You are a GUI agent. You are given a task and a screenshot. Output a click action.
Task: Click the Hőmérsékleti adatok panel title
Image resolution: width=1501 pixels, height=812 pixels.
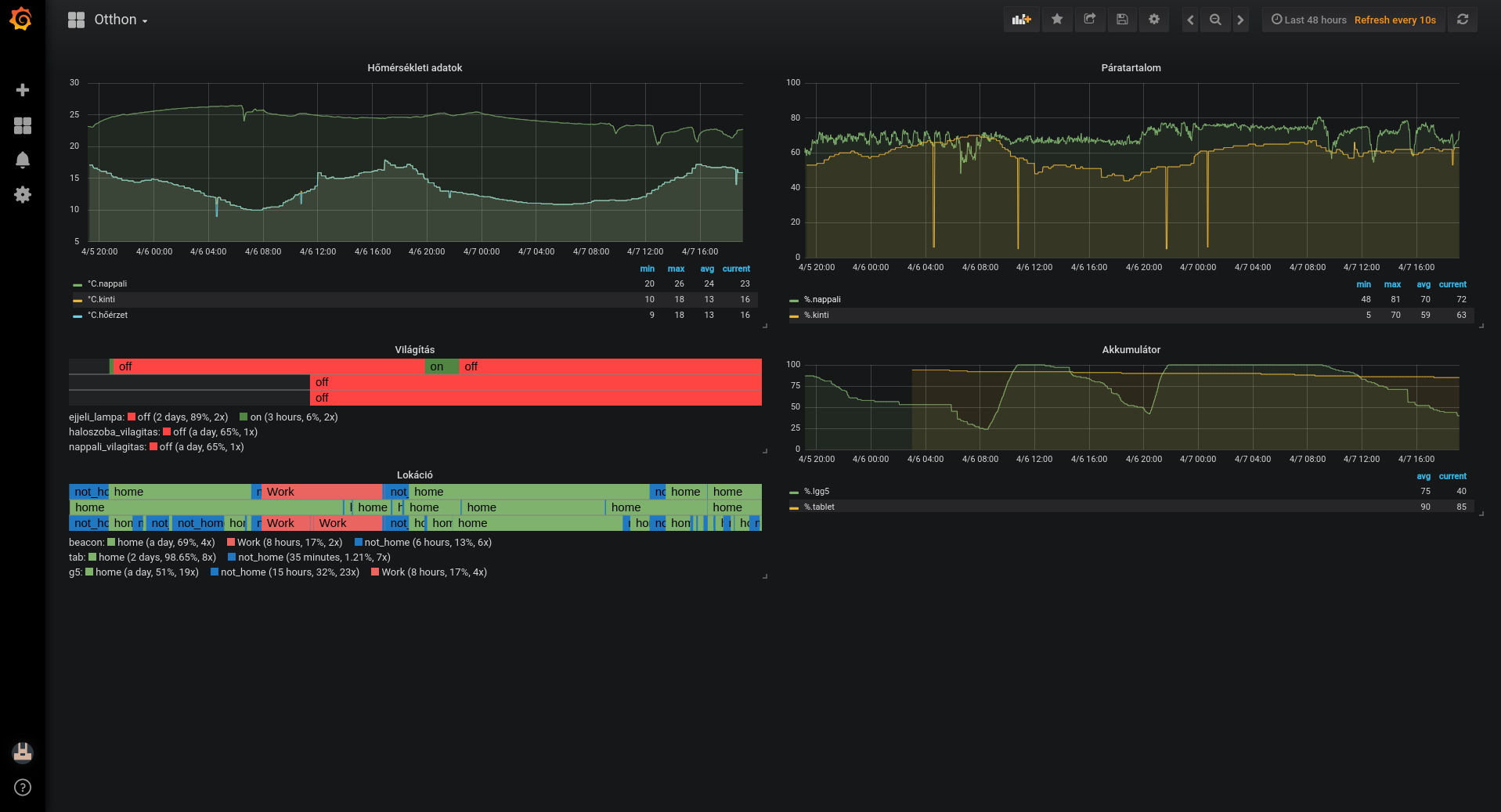(x=414, y=68)
